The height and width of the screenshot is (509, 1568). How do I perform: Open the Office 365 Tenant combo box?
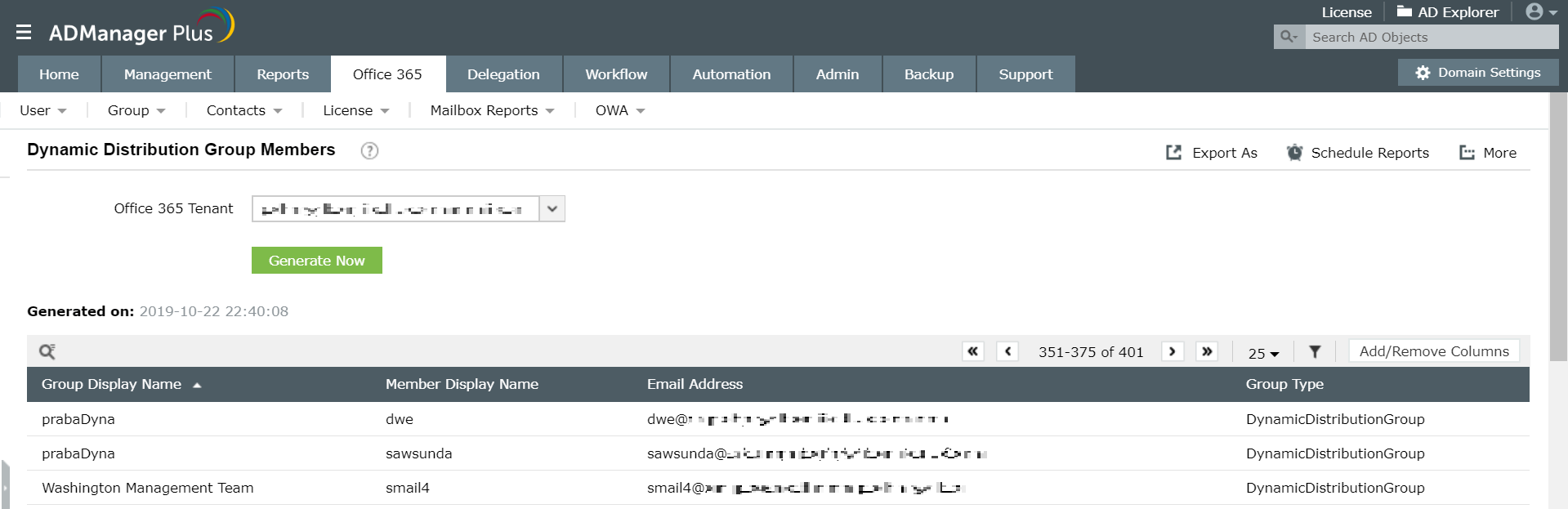pos(409,208)
